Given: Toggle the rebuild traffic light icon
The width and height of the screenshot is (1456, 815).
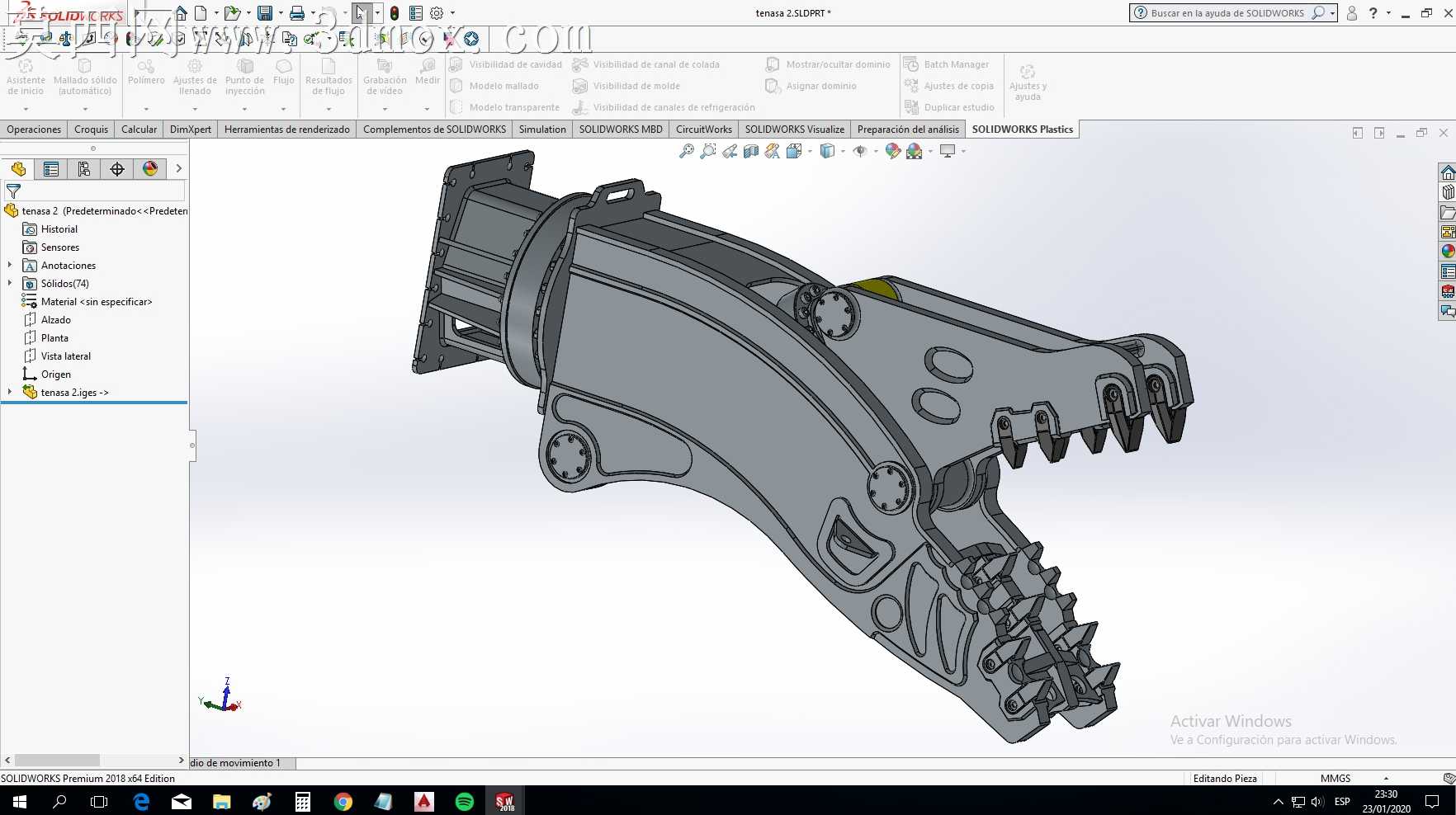Looking at the screenshot, I should (x=395, y=13).
